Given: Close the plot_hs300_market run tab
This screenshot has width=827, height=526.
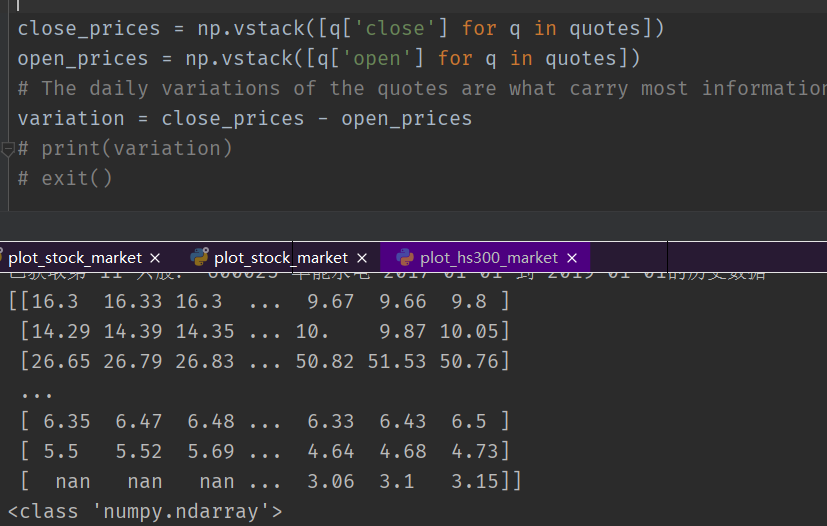Looking at the screenshot, I should point(572,258).
